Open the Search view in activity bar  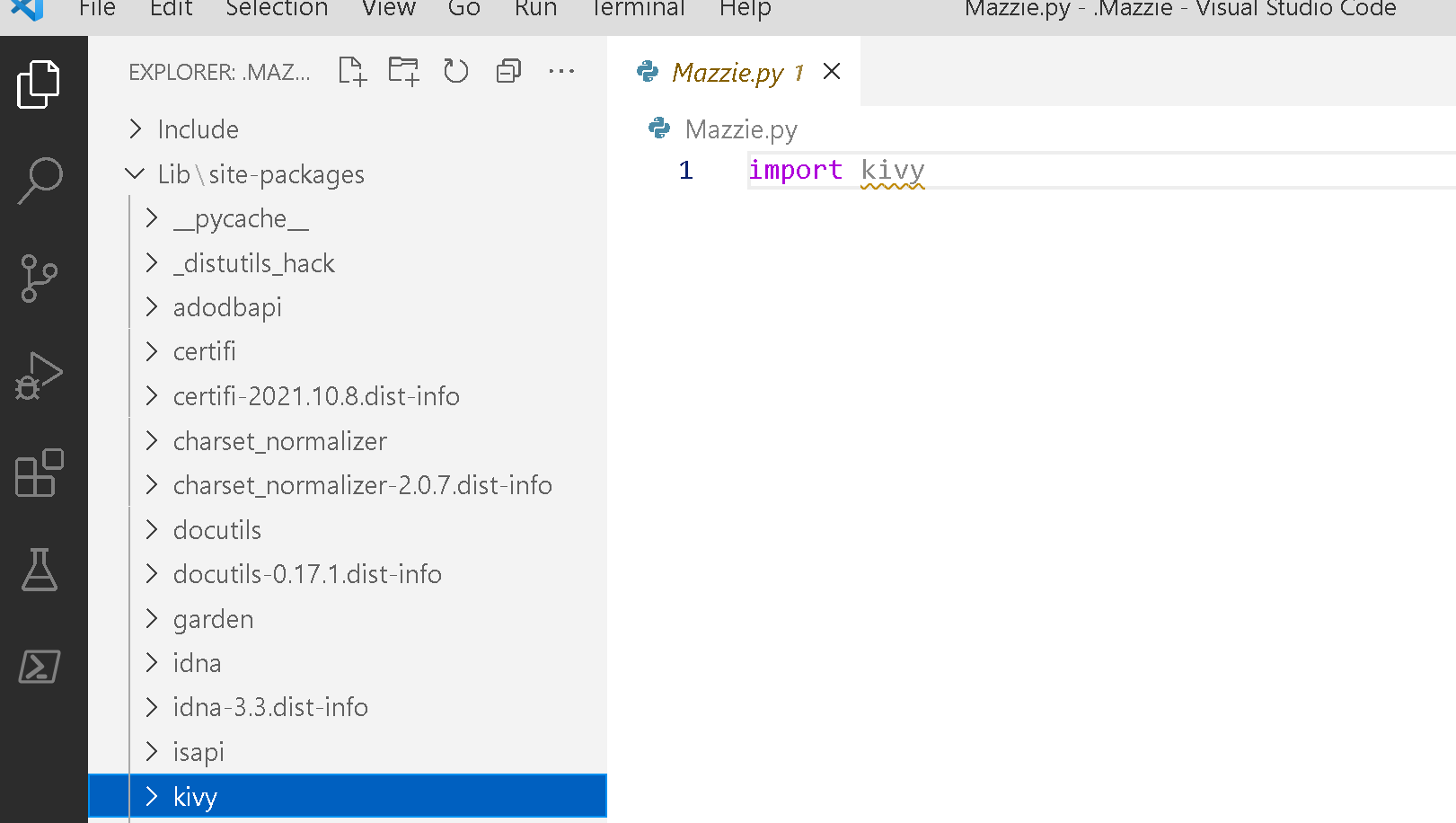pyautogui.click(x=40, y=181)
